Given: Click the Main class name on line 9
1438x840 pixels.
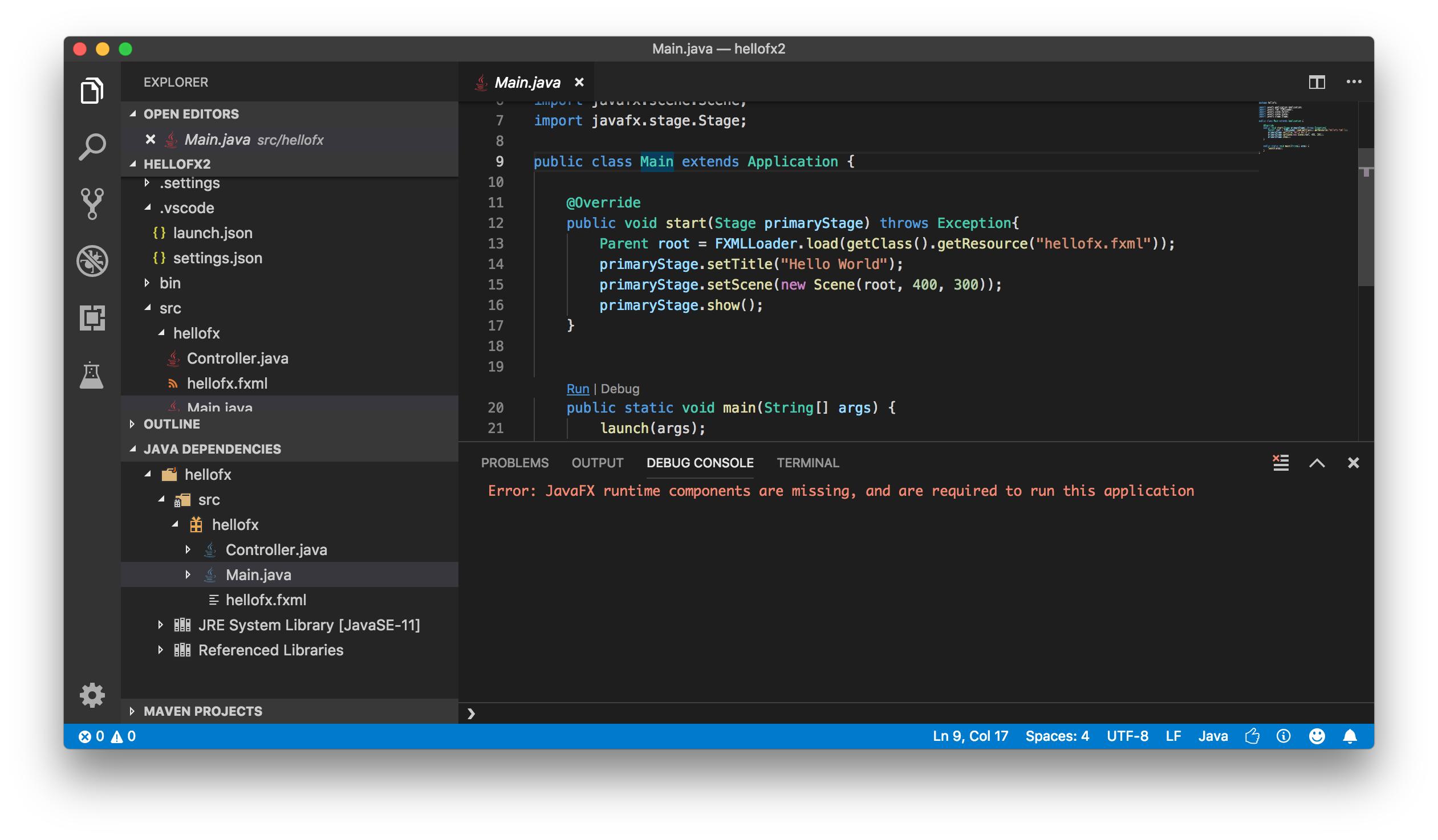Looking at the screenshot, I should click(656, 162).
